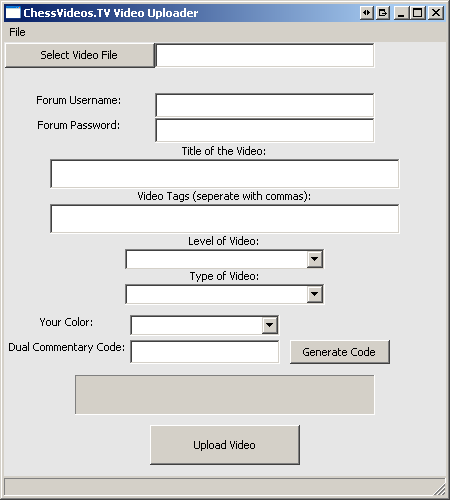Open the Type of Video dropdown arrow

click(315, 294)
